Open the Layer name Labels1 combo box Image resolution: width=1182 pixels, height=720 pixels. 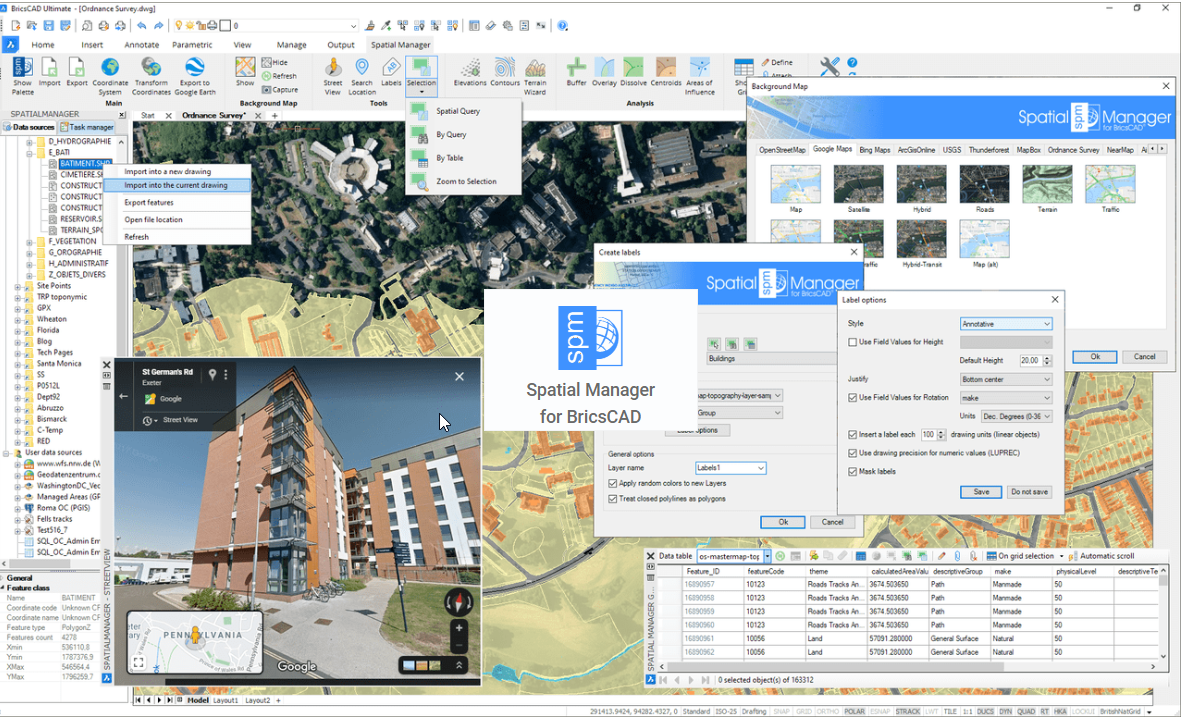point(730,468)
